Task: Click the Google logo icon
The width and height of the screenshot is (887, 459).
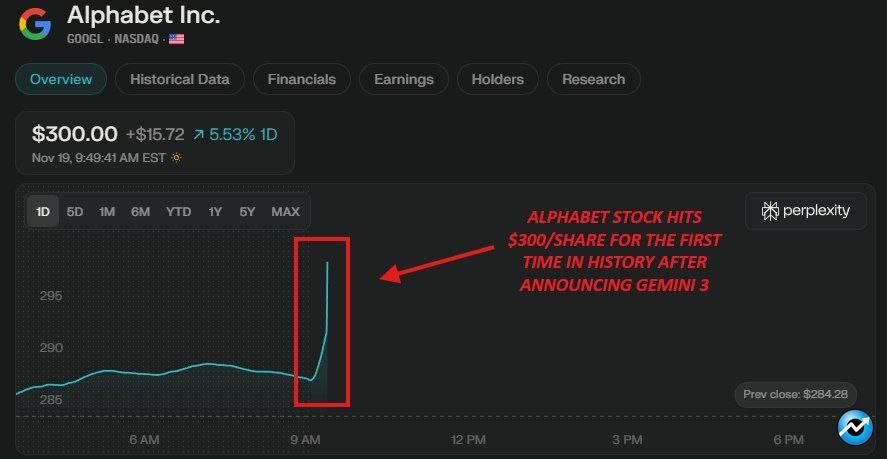Action: 35,24
